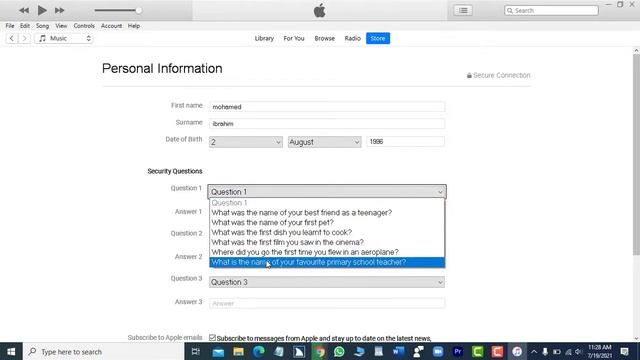
Task: Adjust the volume slider knob
Action: click(139, 10)
